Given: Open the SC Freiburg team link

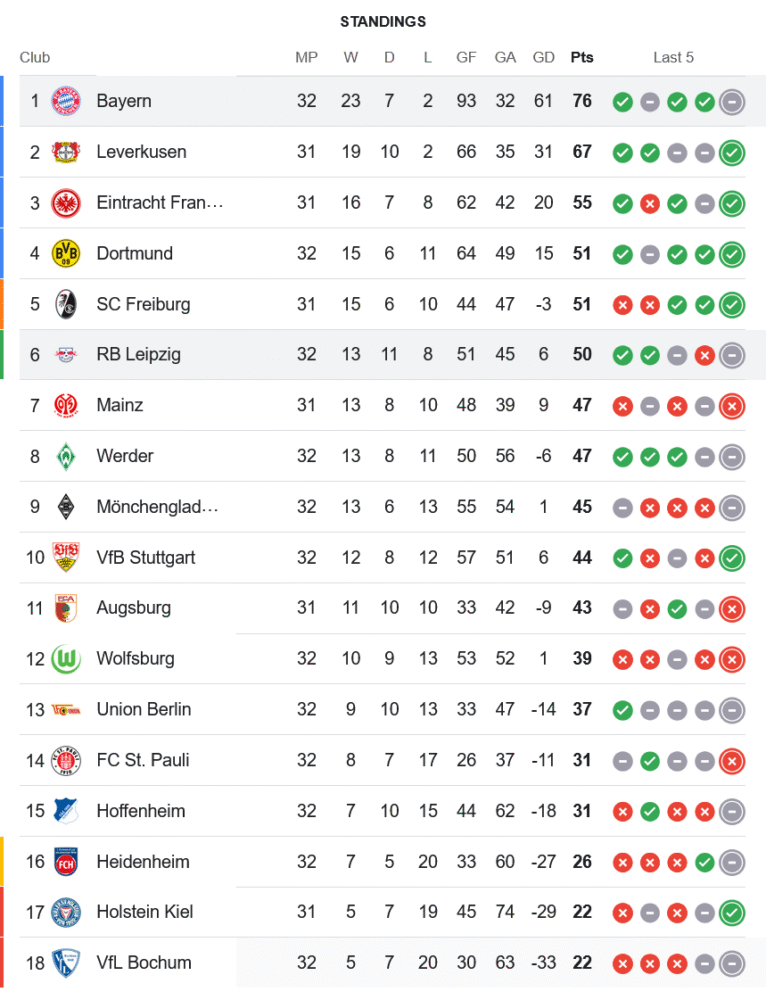Looking at the screenshot, I should pos(143,304).
